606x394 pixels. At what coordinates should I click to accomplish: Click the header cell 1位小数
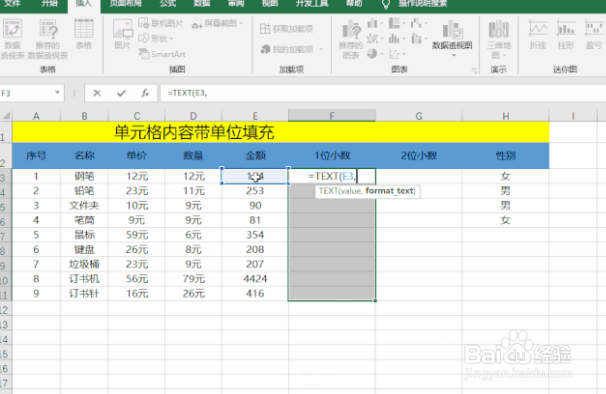click(x=332, y=155)
